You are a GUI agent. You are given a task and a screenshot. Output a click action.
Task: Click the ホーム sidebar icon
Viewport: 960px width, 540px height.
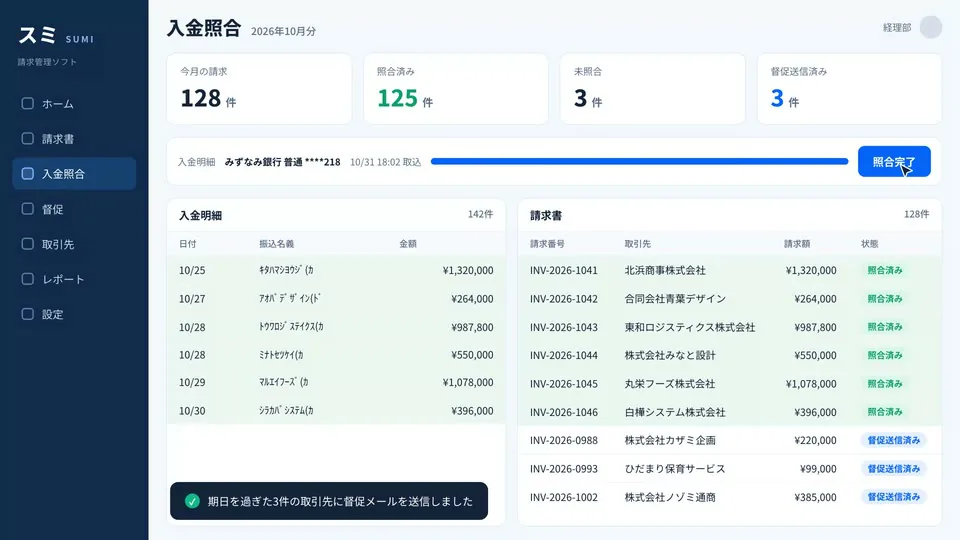28,103
